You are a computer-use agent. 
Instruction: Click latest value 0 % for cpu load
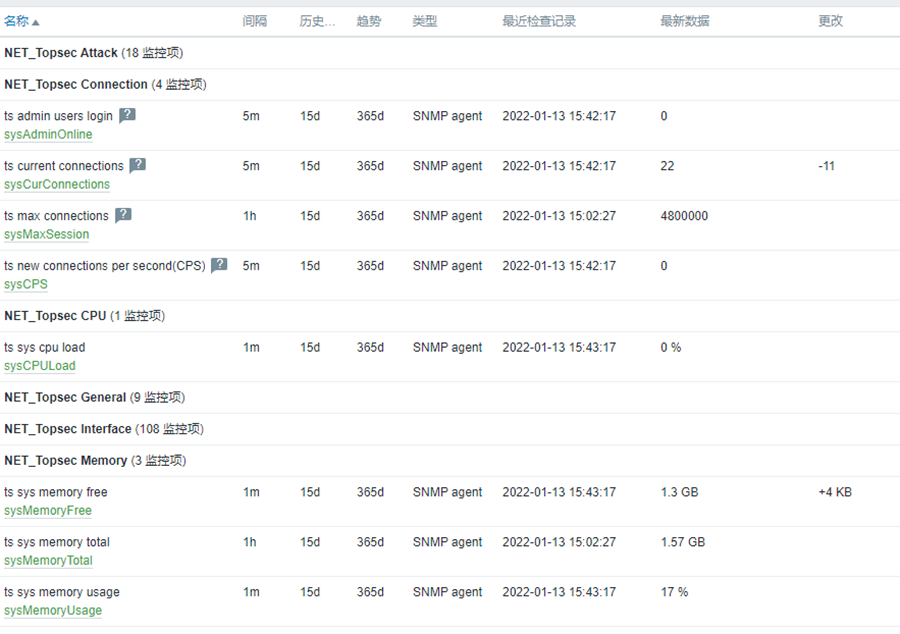[671, 347]
